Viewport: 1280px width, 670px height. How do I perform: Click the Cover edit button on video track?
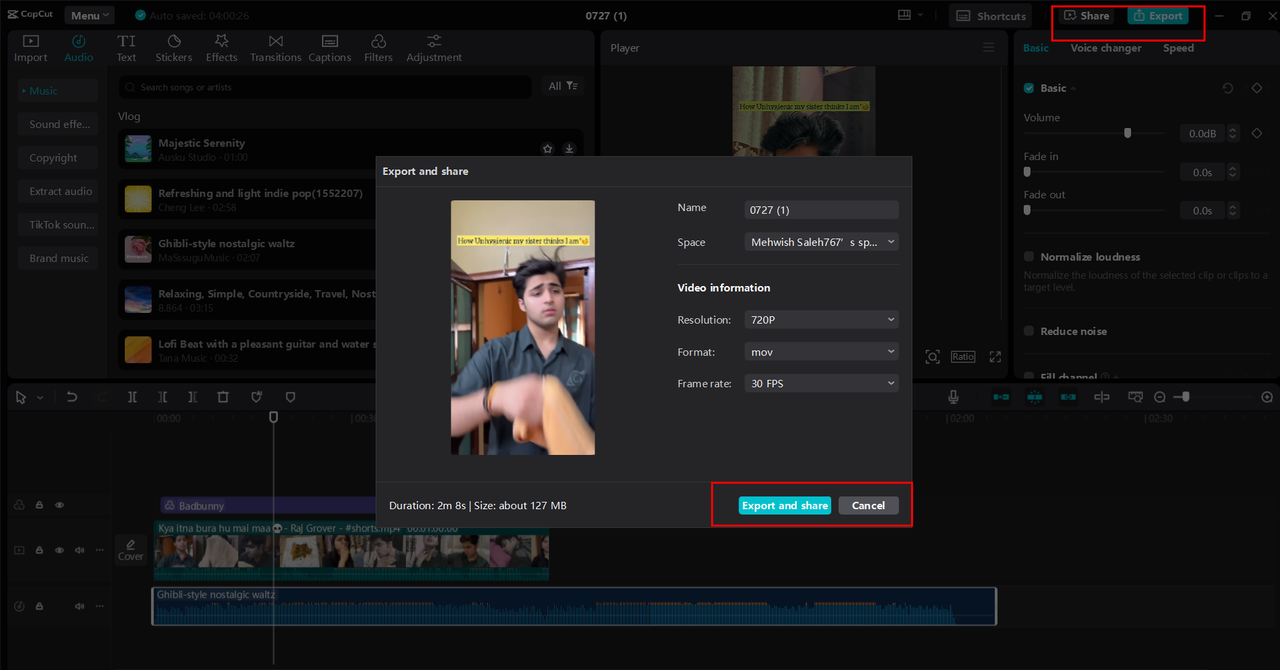tap(131, 550)
